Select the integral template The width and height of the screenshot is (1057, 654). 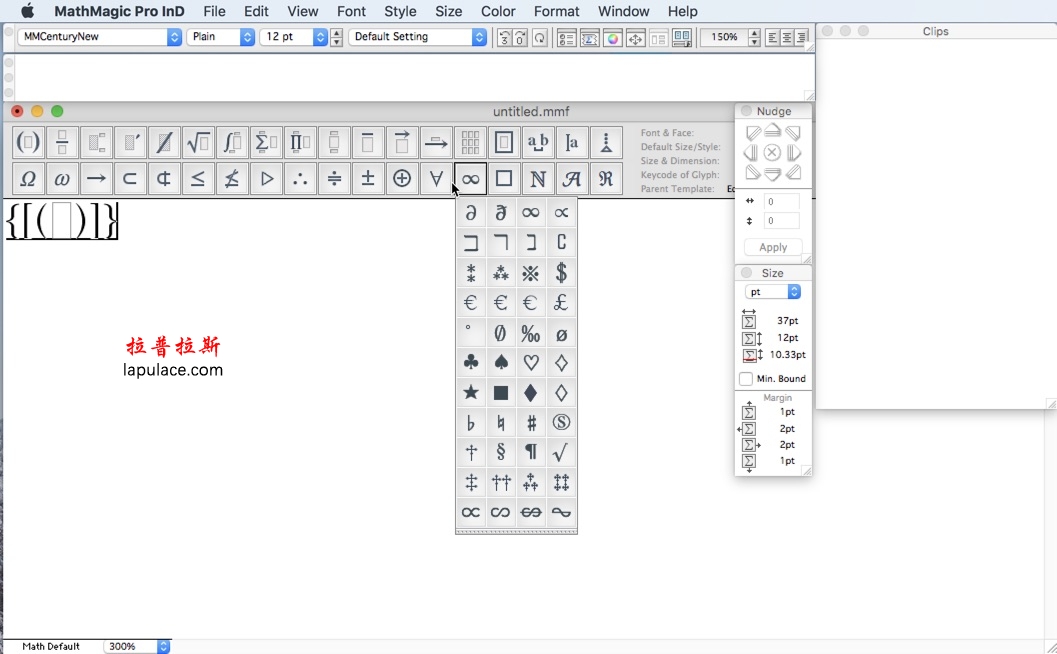click(232, 142)
